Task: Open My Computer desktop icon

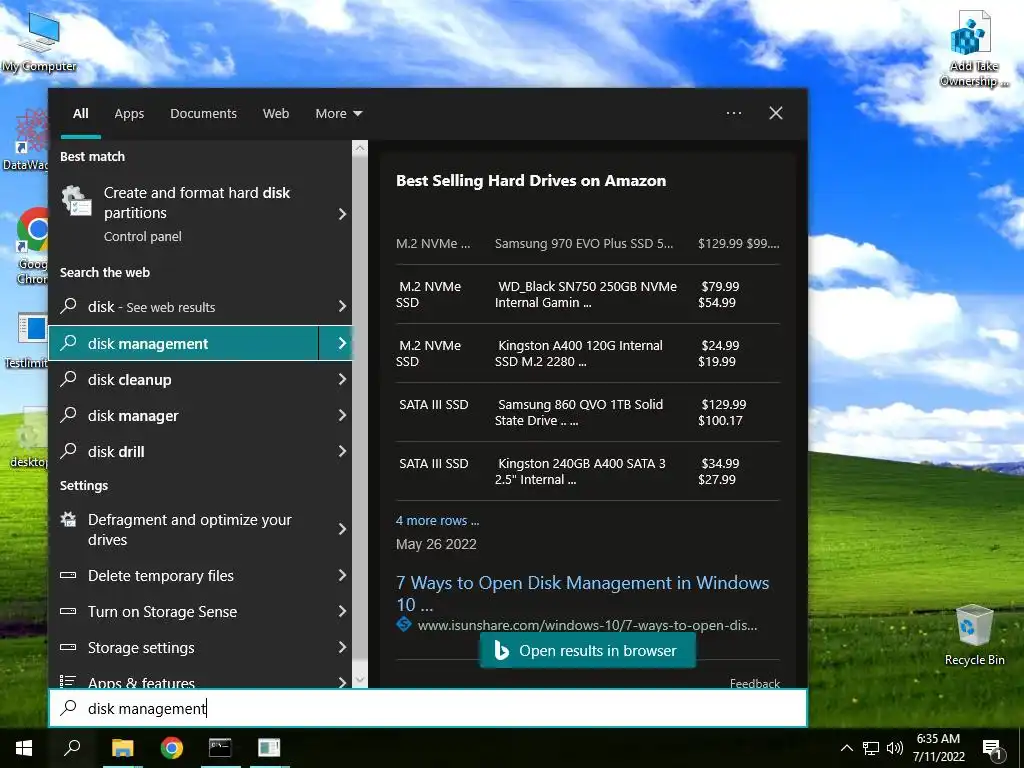Action: pos(39,41)
